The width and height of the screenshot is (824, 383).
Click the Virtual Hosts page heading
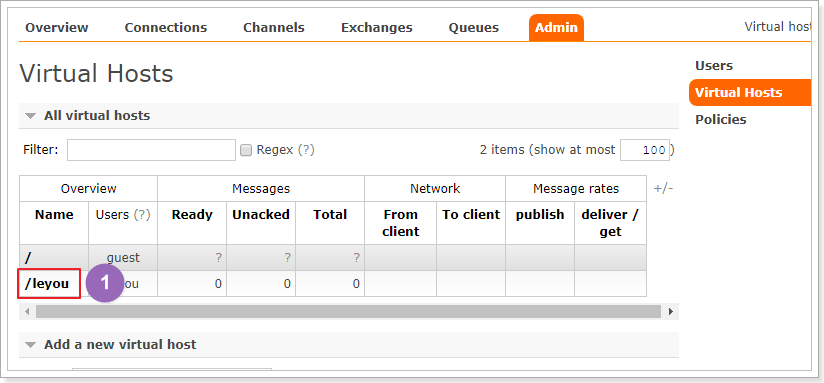(x=96, y=73)
